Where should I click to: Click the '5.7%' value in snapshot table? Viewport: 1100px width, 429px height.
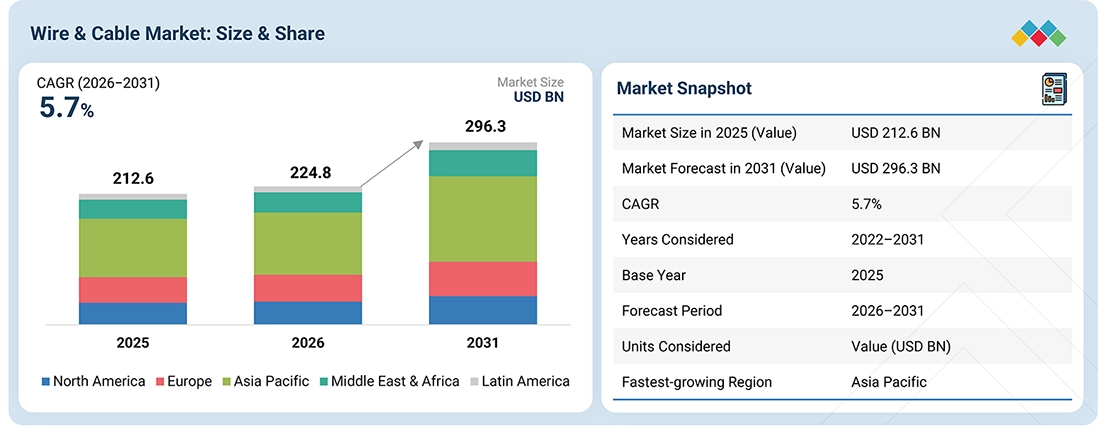866,204
